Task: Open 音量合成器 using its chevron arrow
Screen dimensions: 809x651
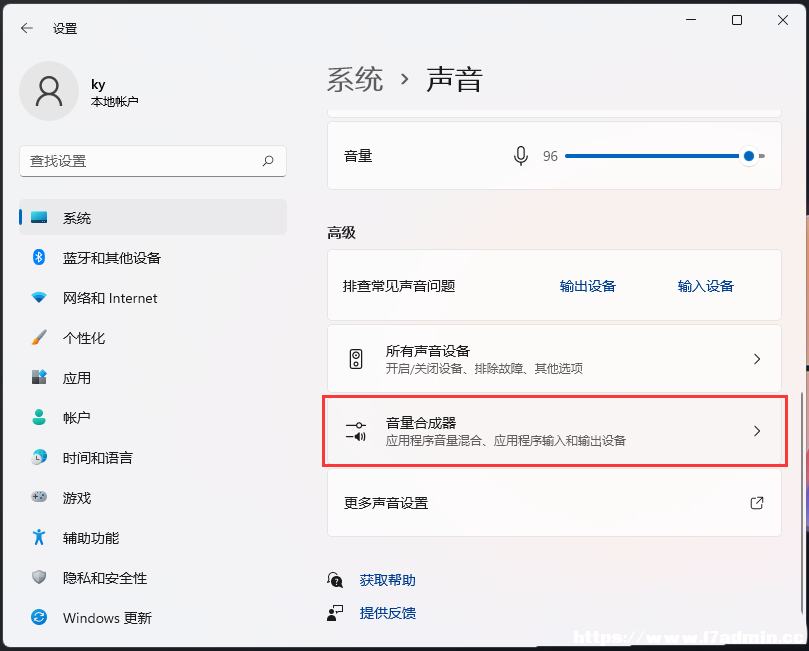Action: [757, 431]
